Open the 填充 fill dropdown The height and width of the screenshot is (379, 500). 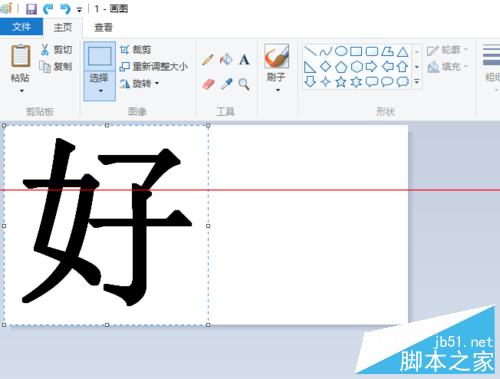448,67
